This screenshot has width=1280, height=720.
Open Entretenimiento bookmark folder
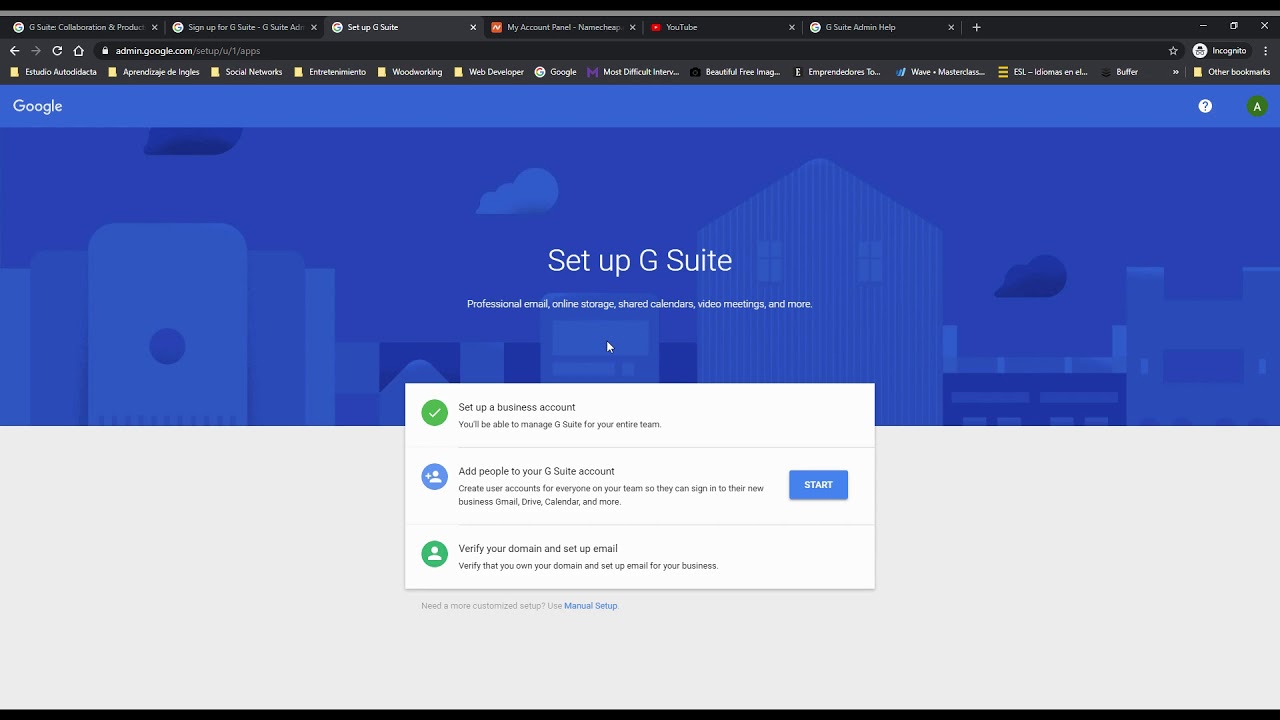tap(329, 72)
